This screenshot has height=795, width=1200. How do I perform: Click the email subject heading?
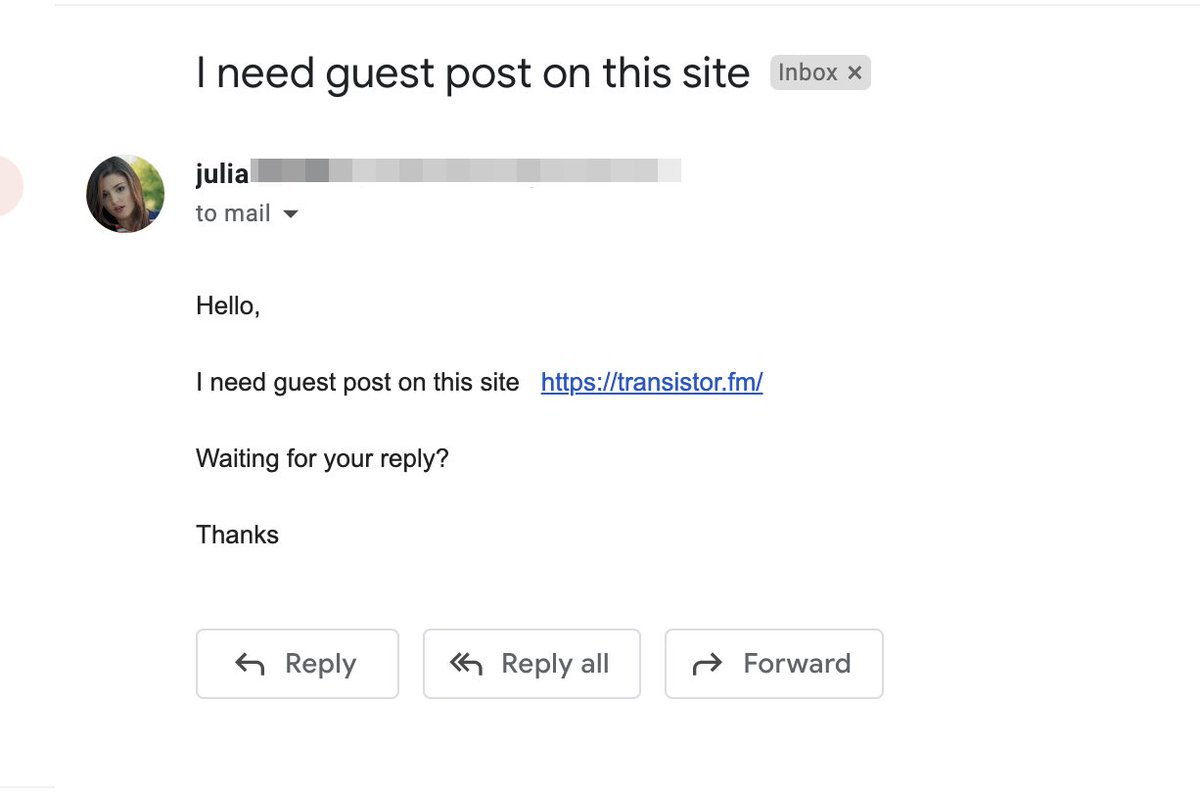click(472, 73)
